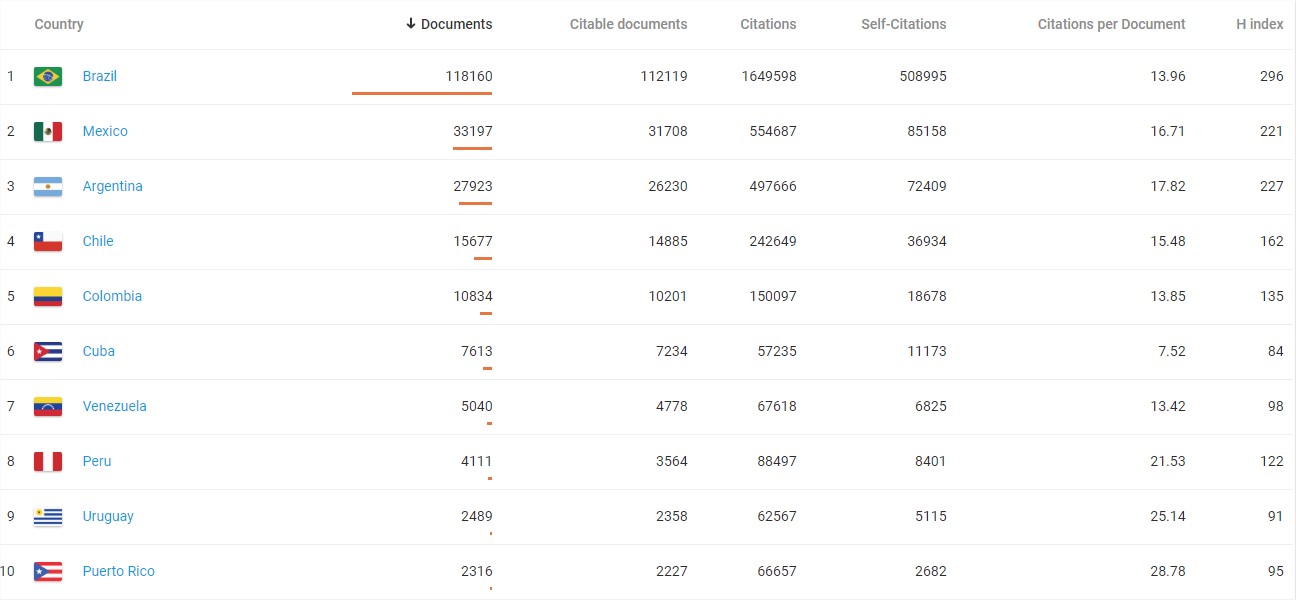
Task: Sort by Self-Citations column header
Action: (903, 24)
